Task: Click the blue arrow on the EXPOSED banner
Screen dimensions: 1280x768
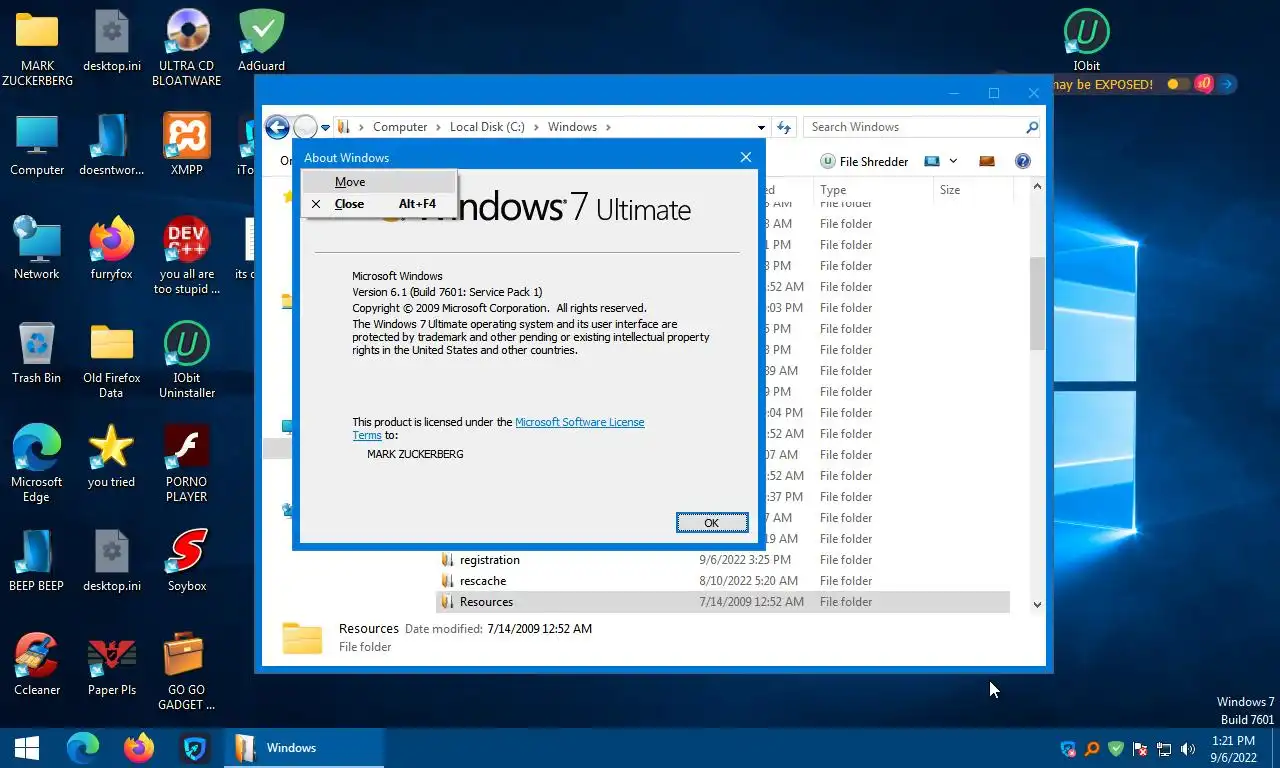Action: pos(1227,85)
